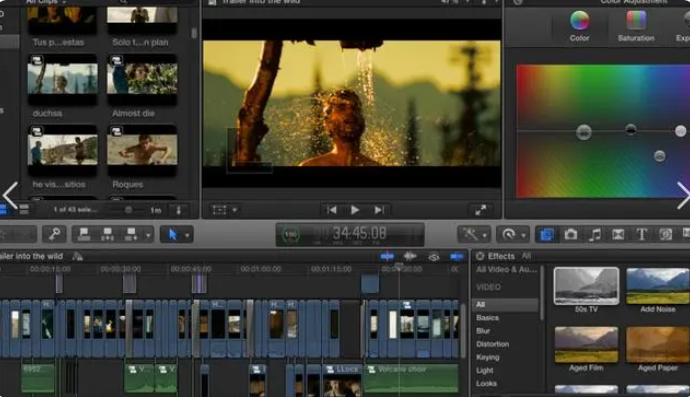Select the Aged Film effect thumbnail
690x397 pixels.
(x=586, y=344)
